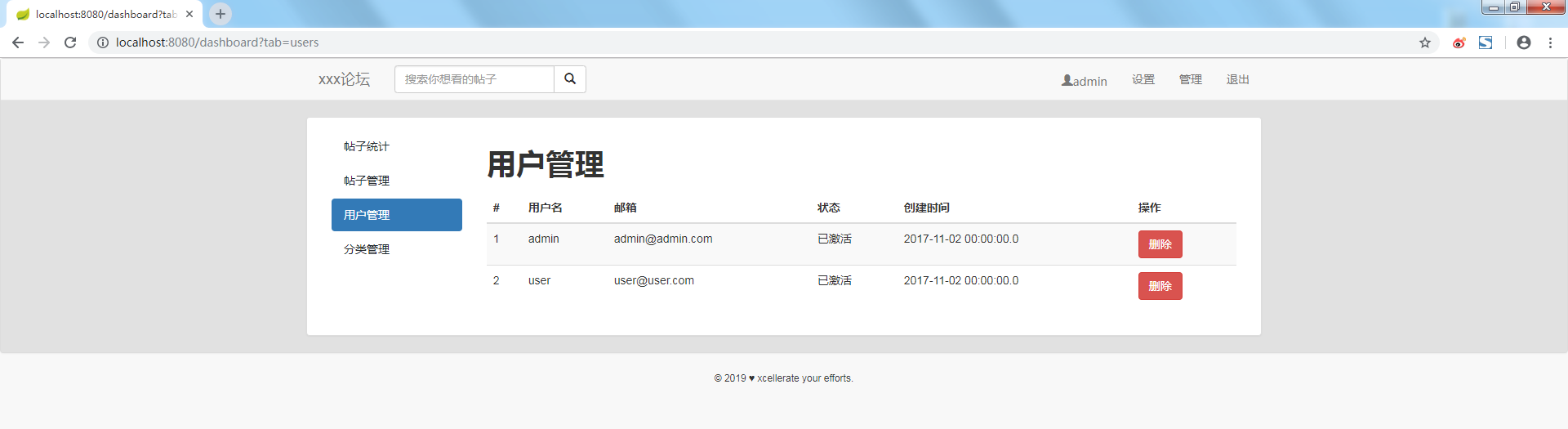This screenshot has height=429, width=1568.
Task: Open the Weibo extension icon
Action: click(1459, 42)
